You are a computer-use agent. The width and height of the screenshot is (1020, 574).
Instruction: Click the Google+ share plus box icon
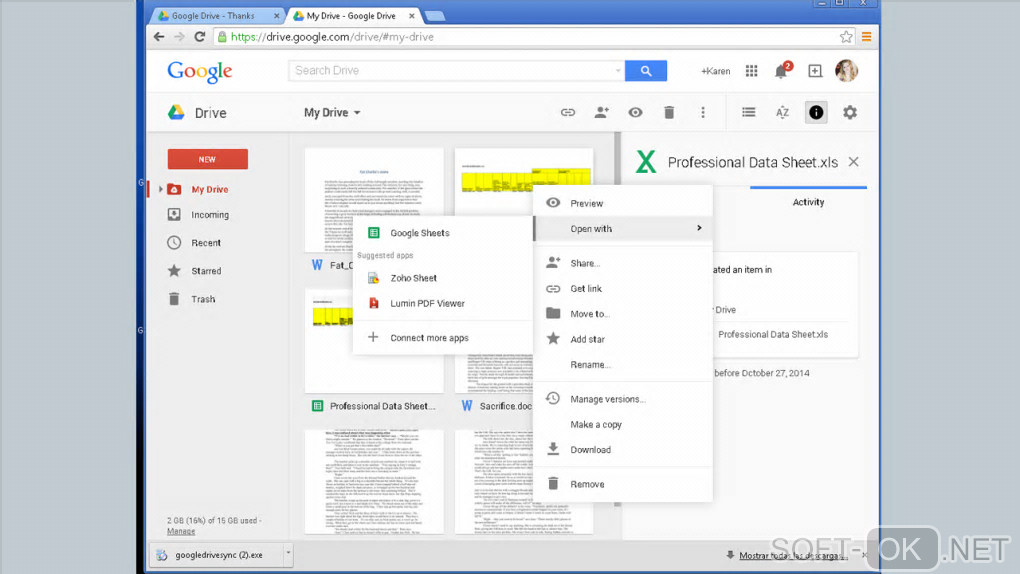tap(815, 71)
